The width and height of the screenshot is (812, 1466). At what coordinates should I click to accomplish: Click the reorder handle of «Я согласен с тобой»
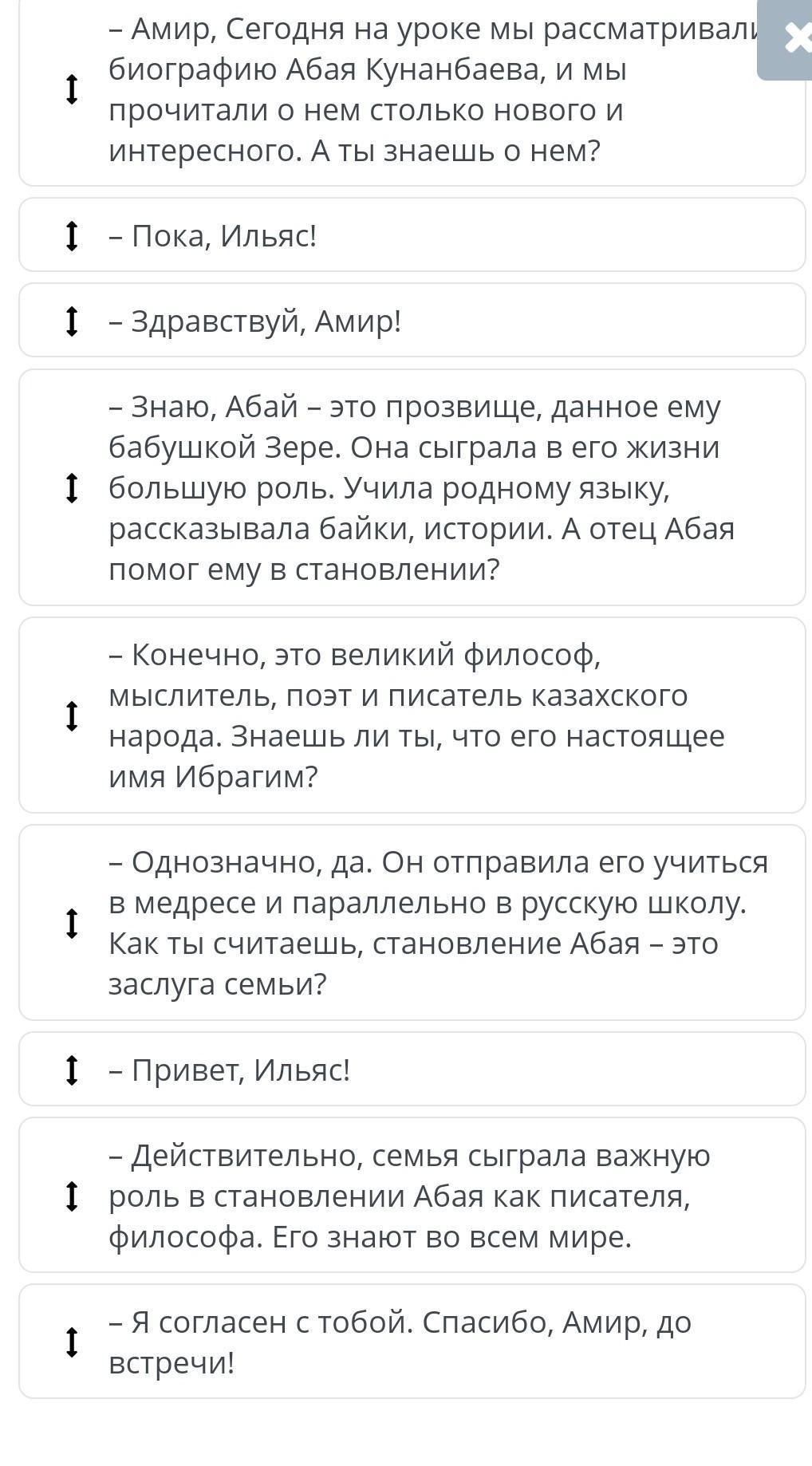(x=72, y=1342)
